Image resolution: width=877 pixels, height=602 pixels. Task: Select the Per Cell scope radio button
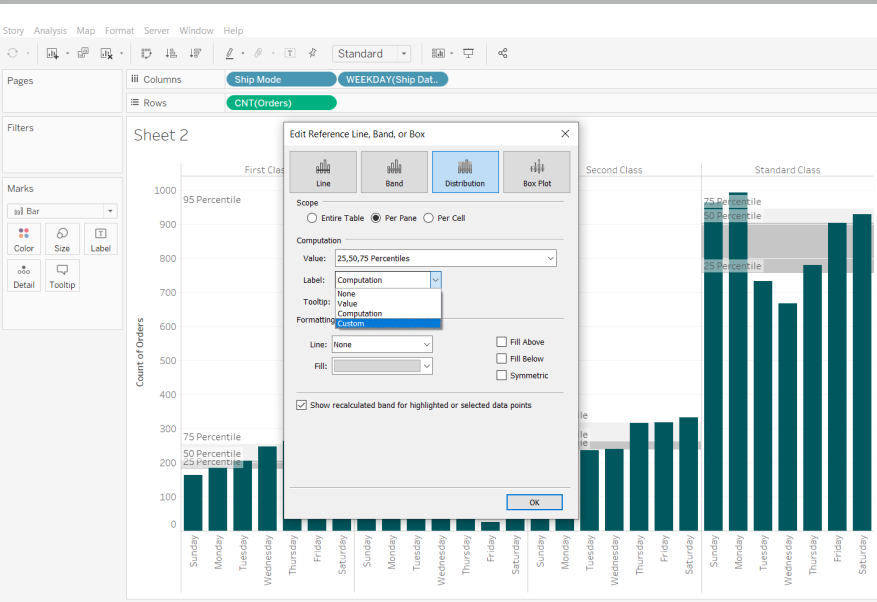coord(428,218)
